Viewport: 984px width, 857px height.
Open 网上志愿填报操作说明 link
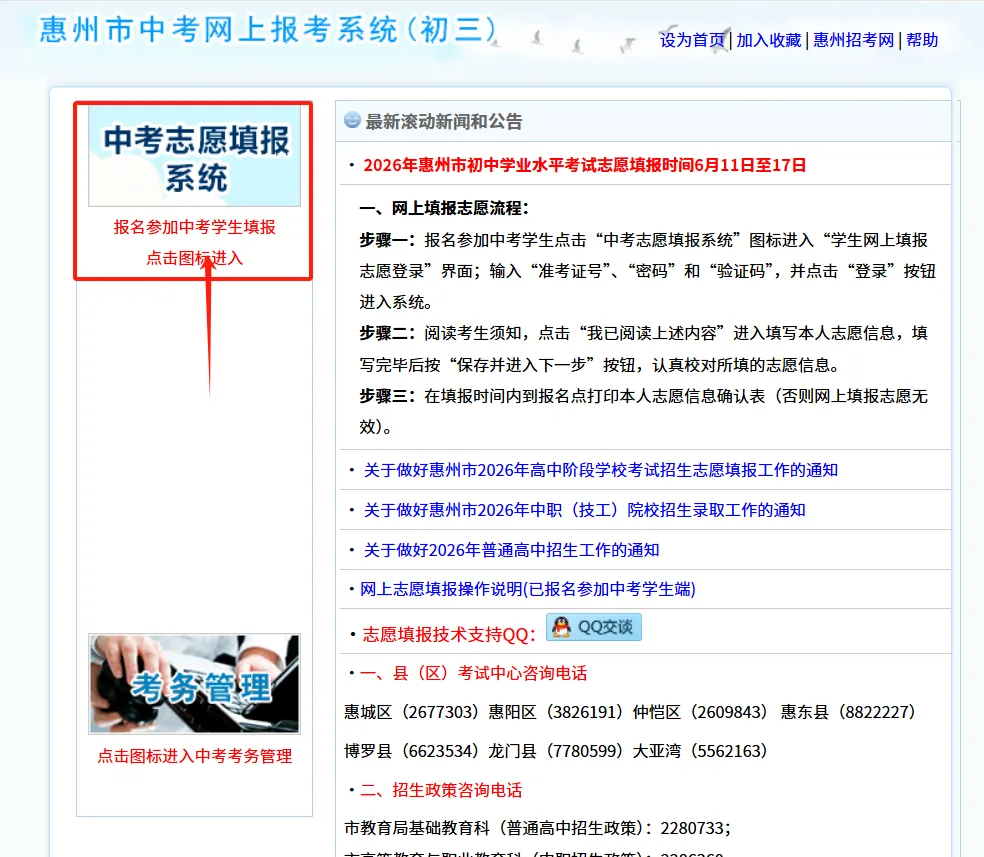(528, 589)
